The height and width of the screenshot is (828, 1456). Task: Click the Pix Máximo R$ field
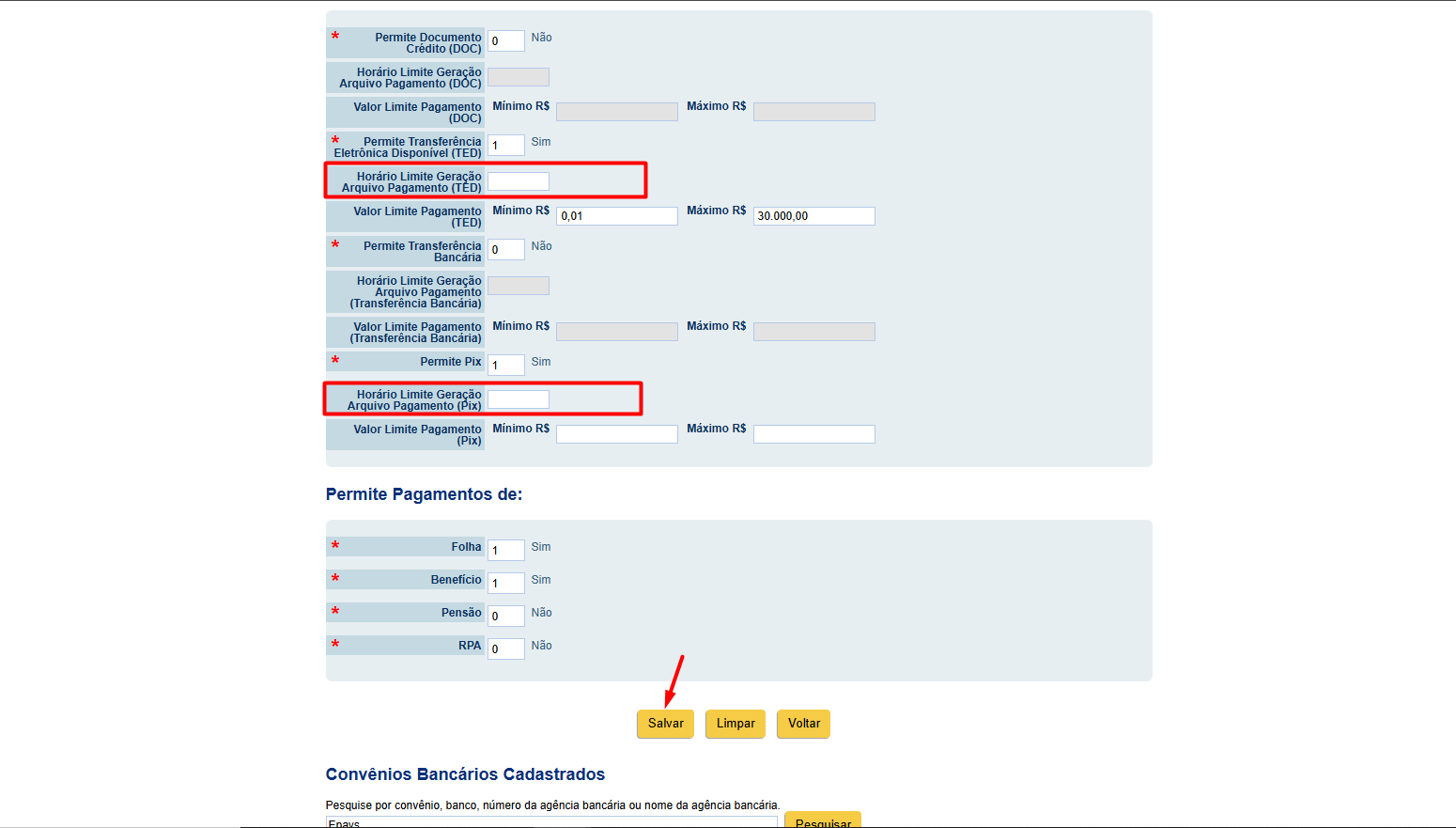click(x=814, y=434)
